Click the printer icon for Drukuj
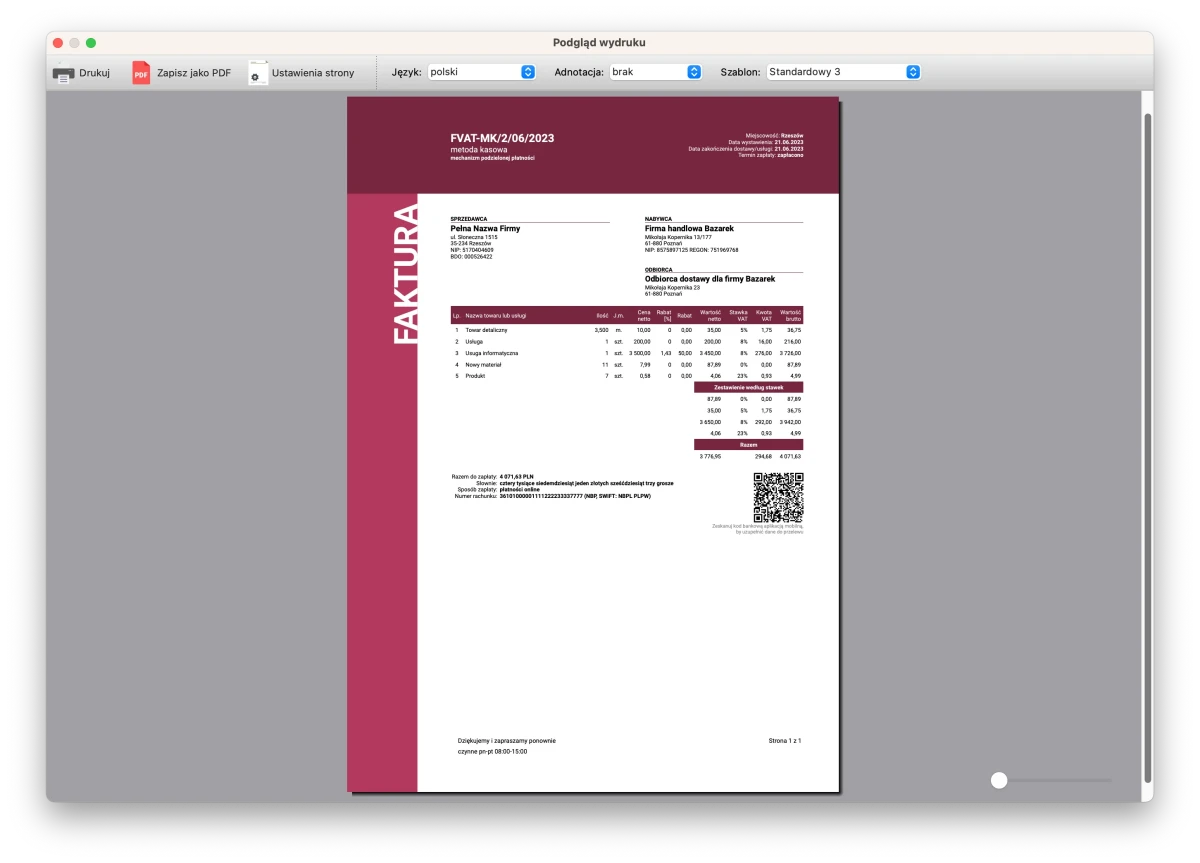The height and width of the screenshot is (863, 1200). point(63,73)
